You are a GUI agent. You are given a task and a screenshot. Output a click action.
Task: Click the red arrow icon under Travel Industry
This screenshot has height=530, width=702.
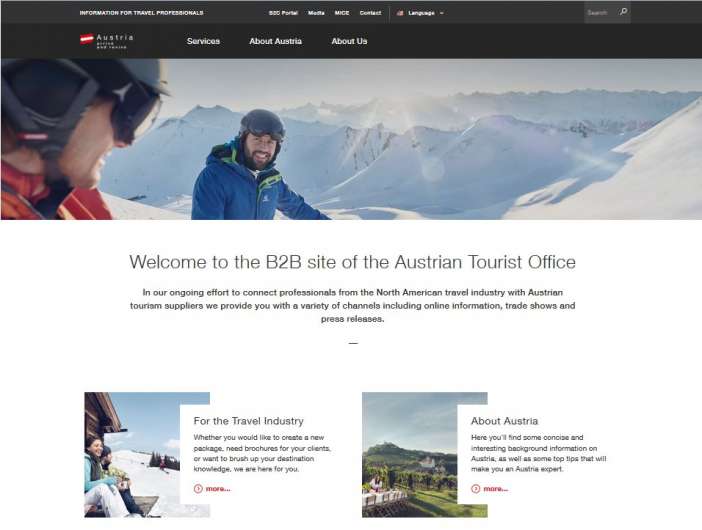click(x=198, y=489)
